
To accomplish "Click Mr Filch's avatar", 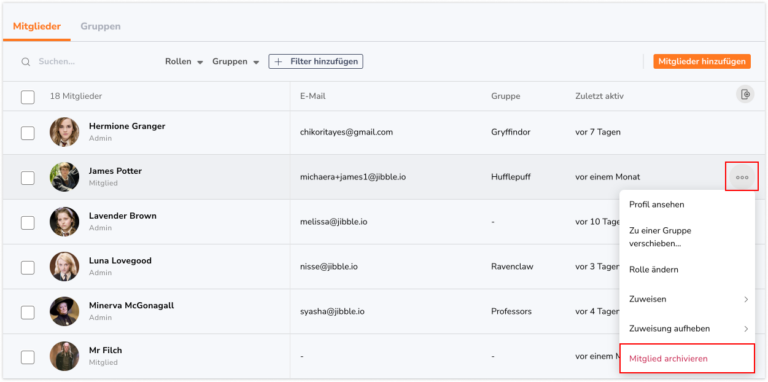I will [64, 356].
